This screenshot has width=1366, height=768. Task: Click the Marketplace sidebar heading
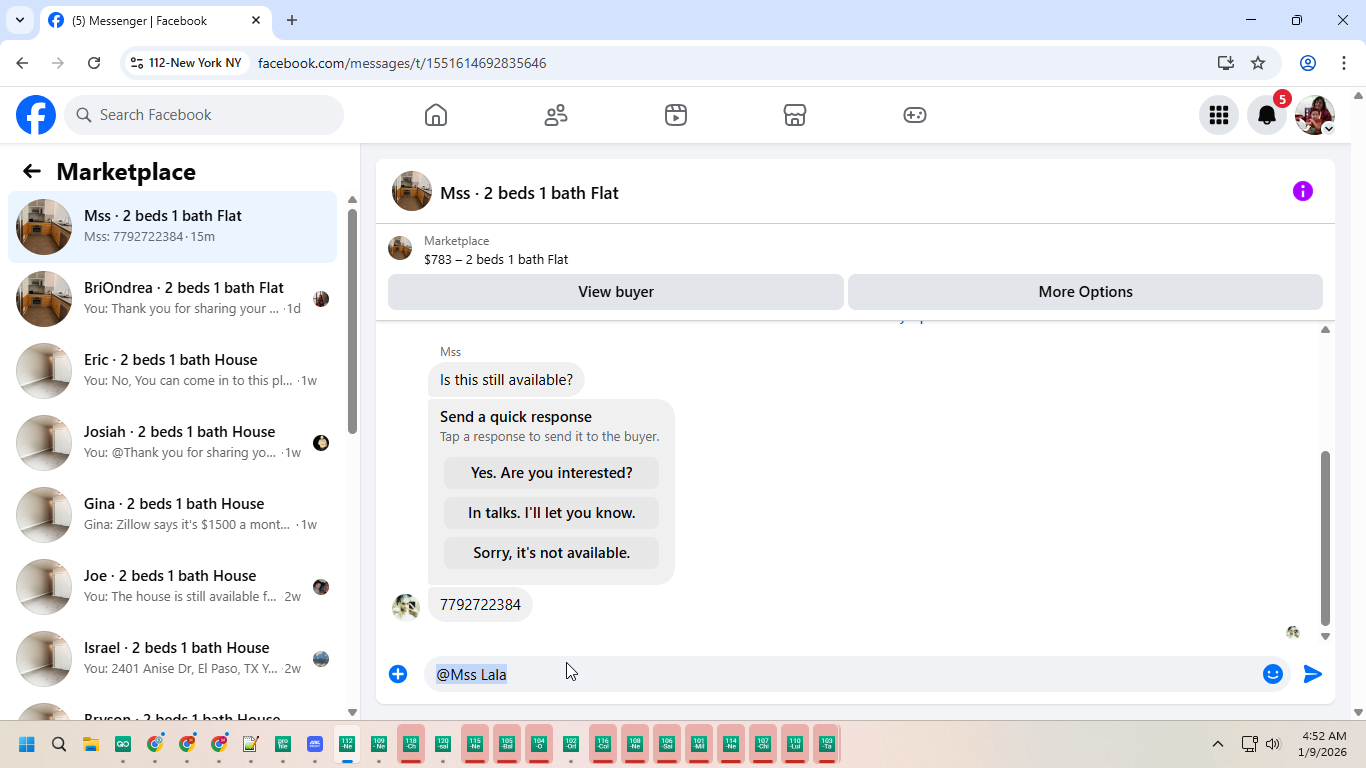click(x=126, y=172)
